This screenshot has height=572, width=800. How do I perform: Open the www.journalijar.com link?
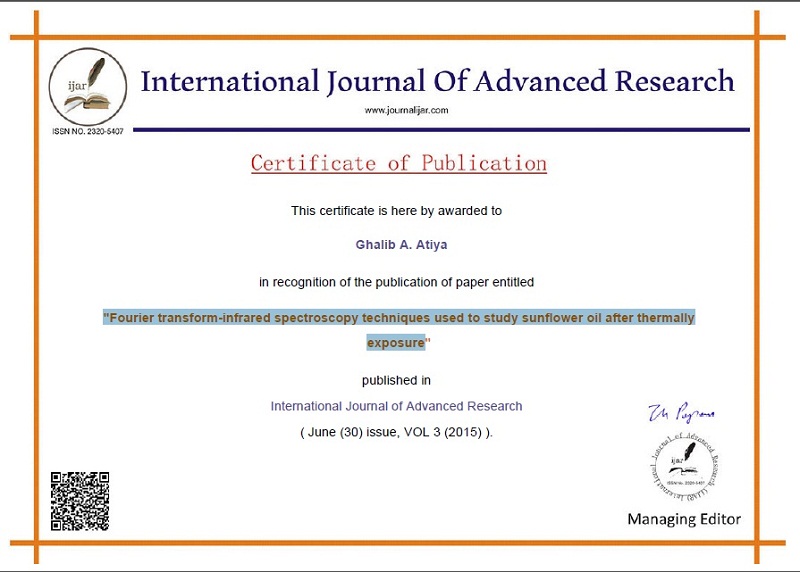[406, 110]
